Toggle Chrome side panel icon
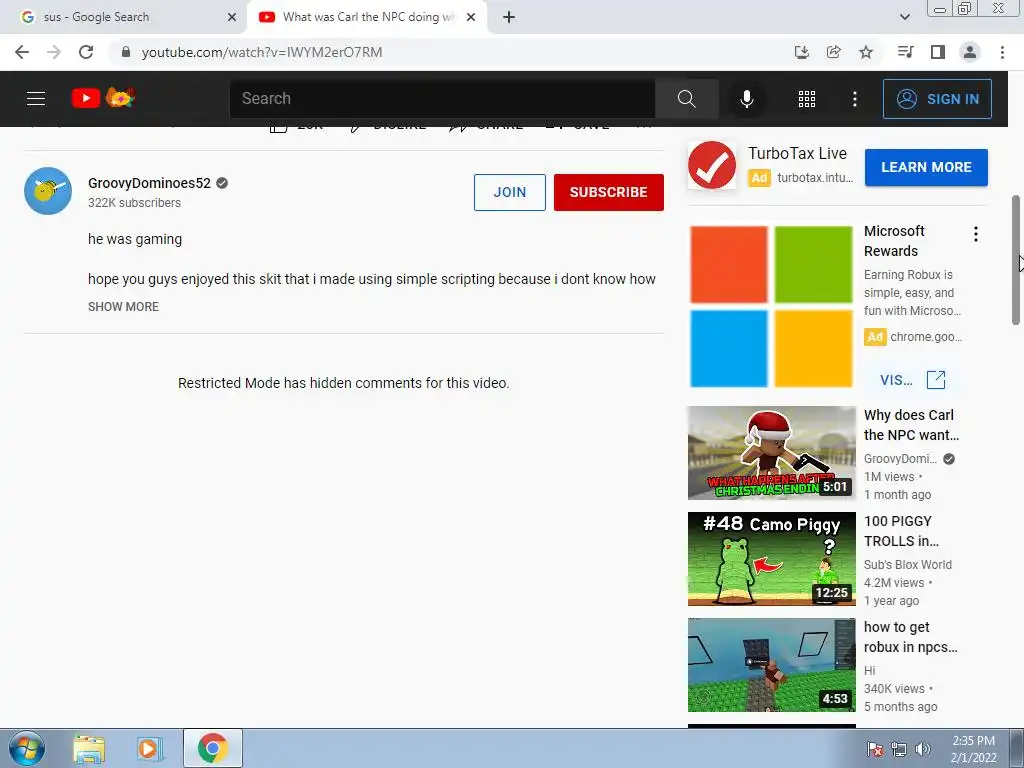The width and height of the screenshot is (1024, 768). point(938,52)
